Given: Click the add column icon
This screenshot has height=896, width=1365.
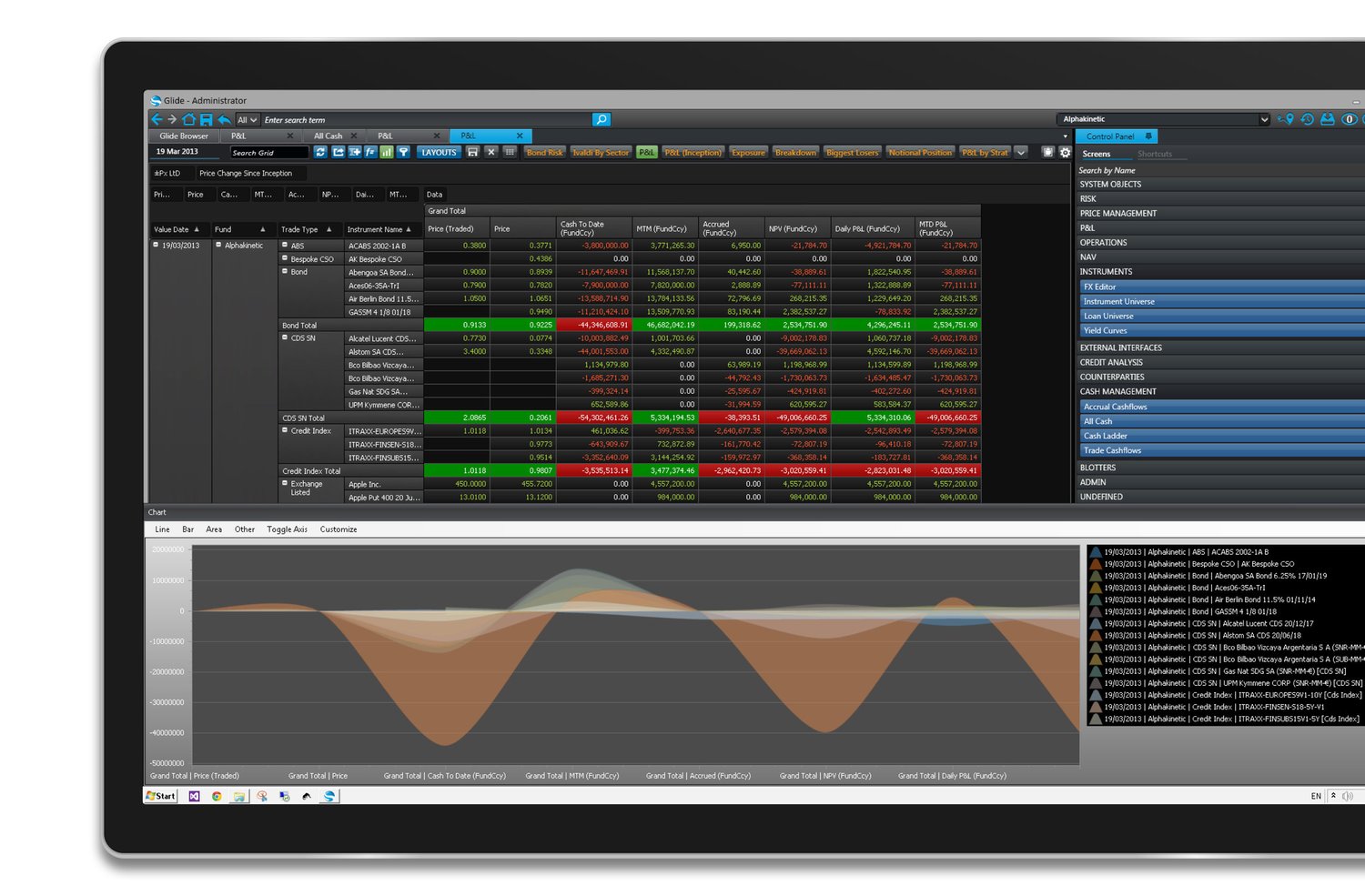Looking at the screenshot, I should click(354, 152).
